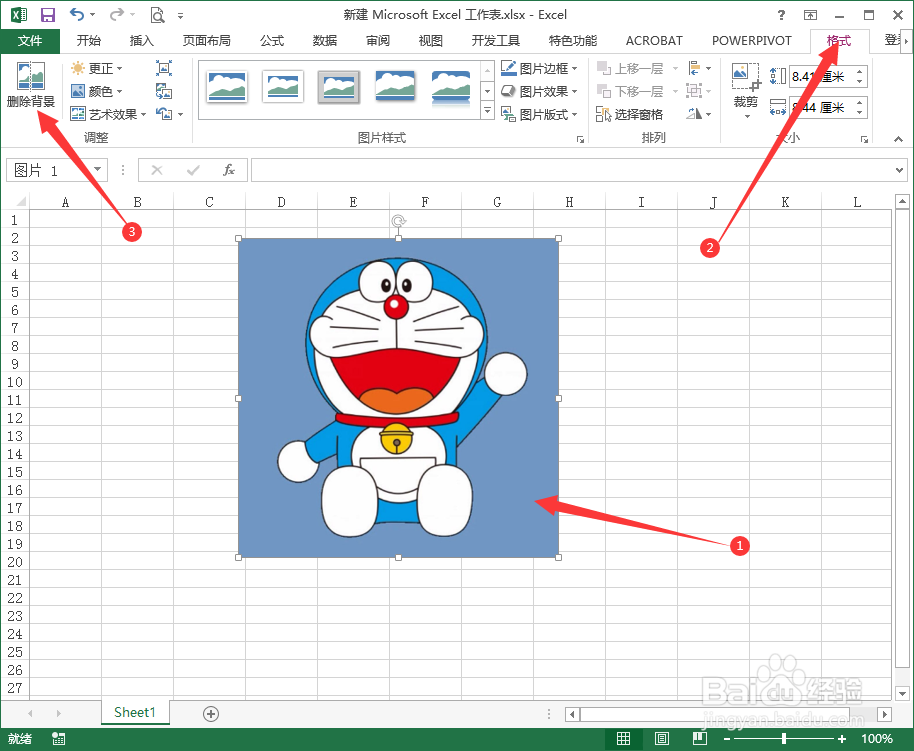The image size is (914, 751).
Task: Select the third highlighted picture style
Action: 339,86
